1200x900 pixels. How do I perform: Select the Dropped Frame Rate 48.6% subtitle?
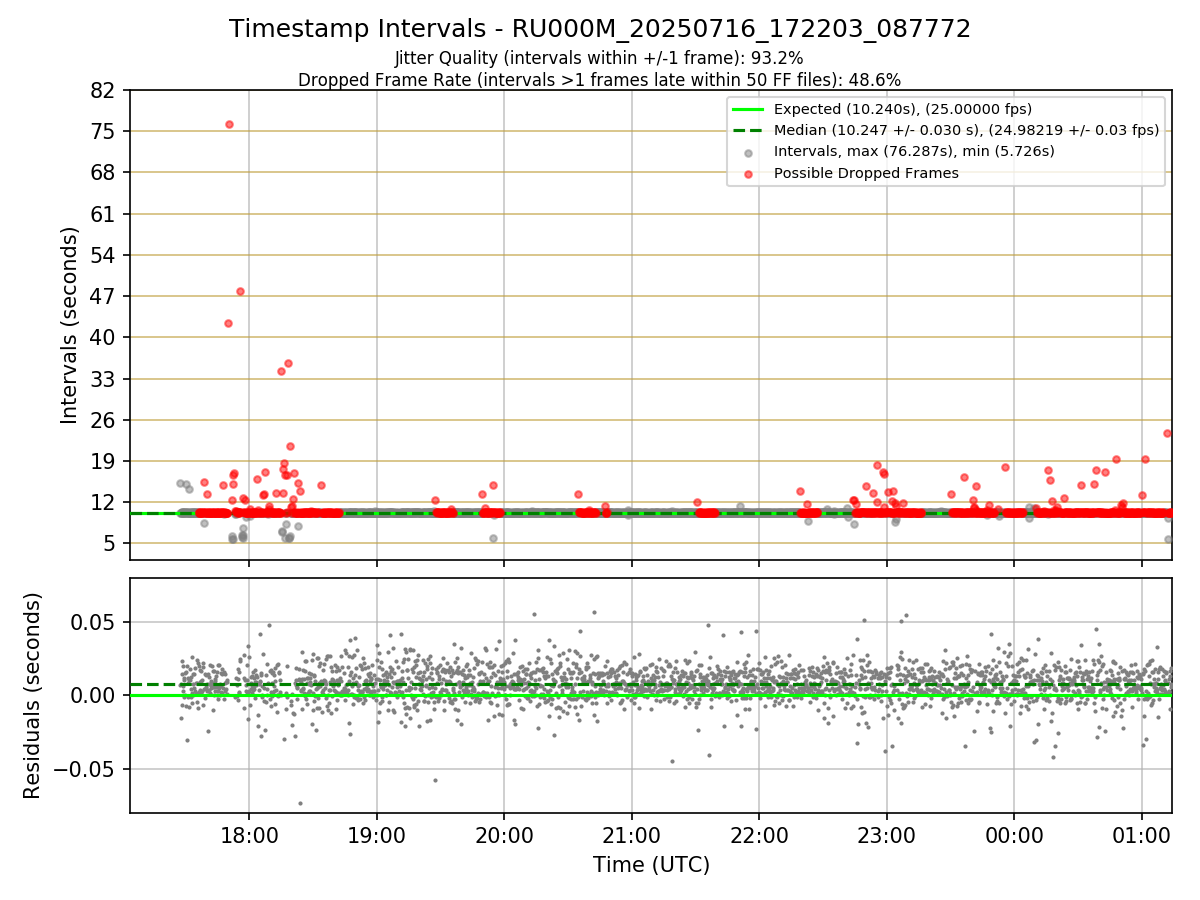600,80
